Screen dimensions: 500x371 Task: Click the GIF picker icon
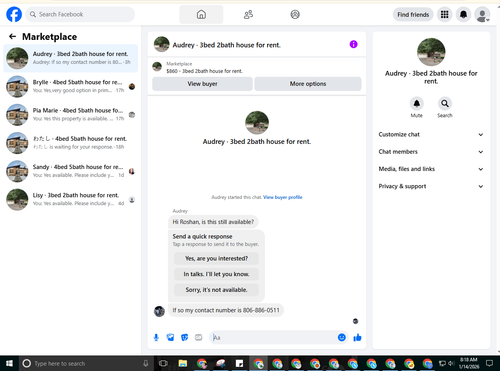[x=199, y=338]
